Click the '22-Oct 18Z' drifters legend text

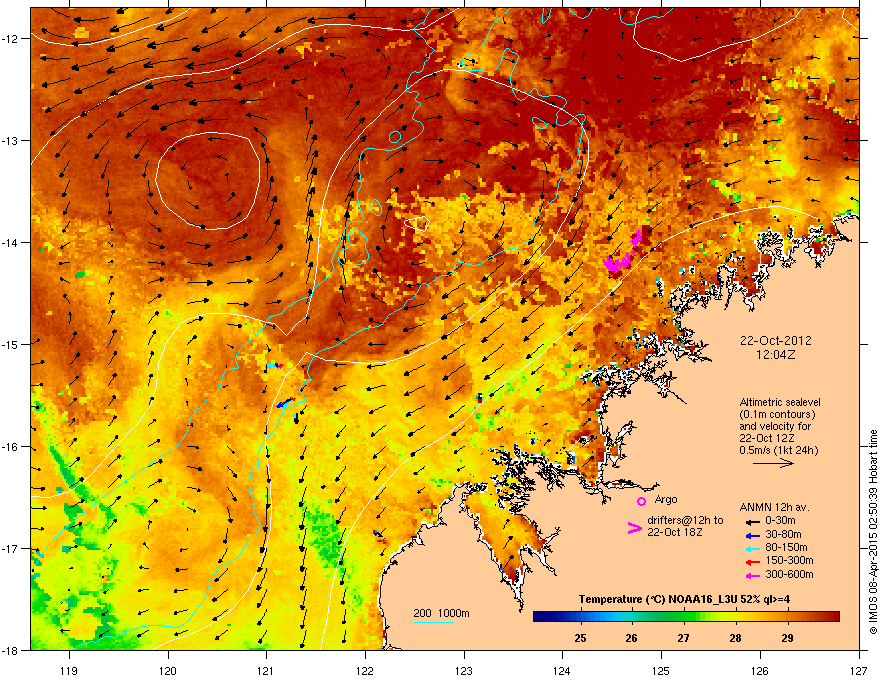[674, 532]
